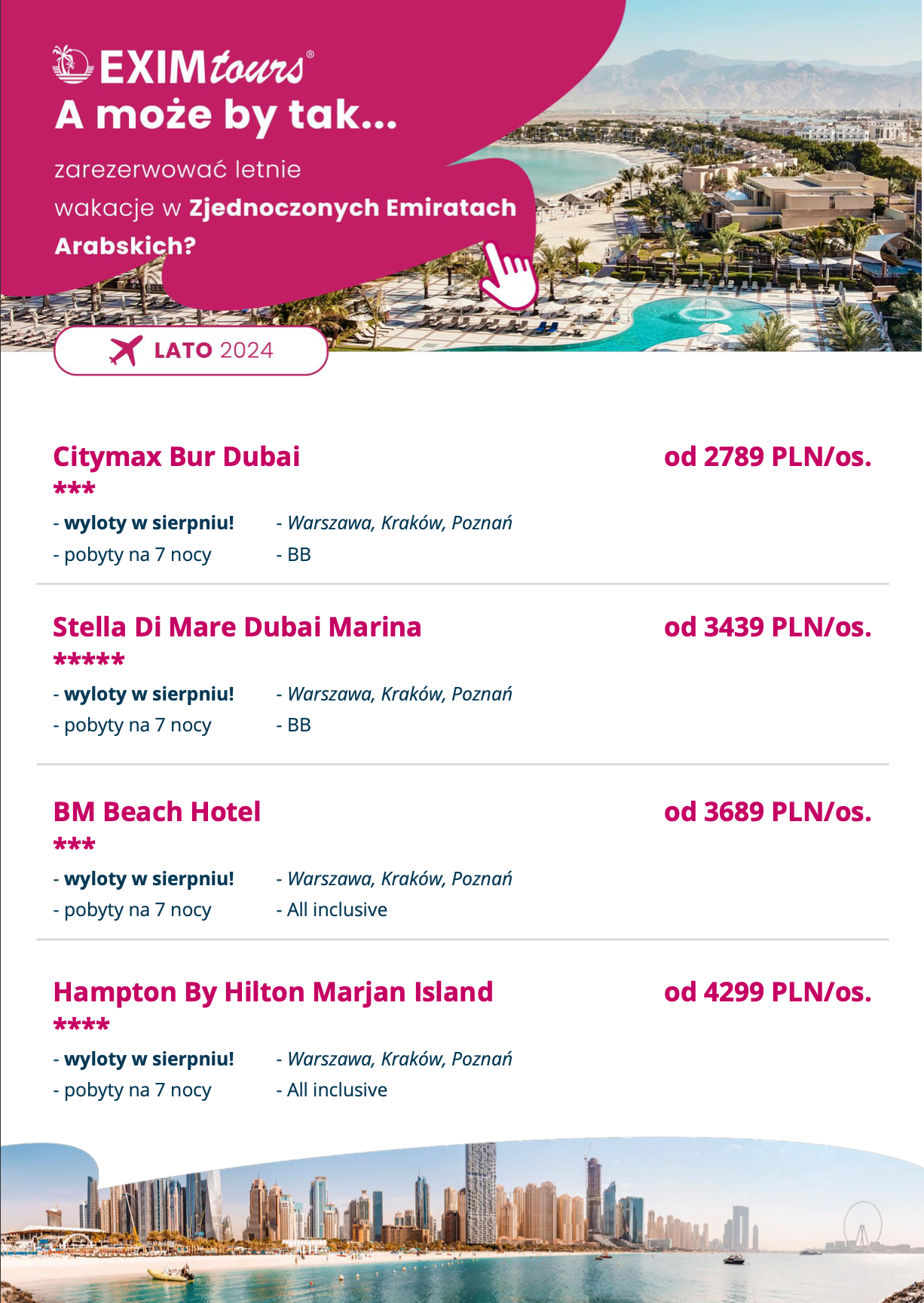Click the A może by tak... headline
This screenshot has height=1303, width=924.
pyautogui.click(x=226, y=115)
